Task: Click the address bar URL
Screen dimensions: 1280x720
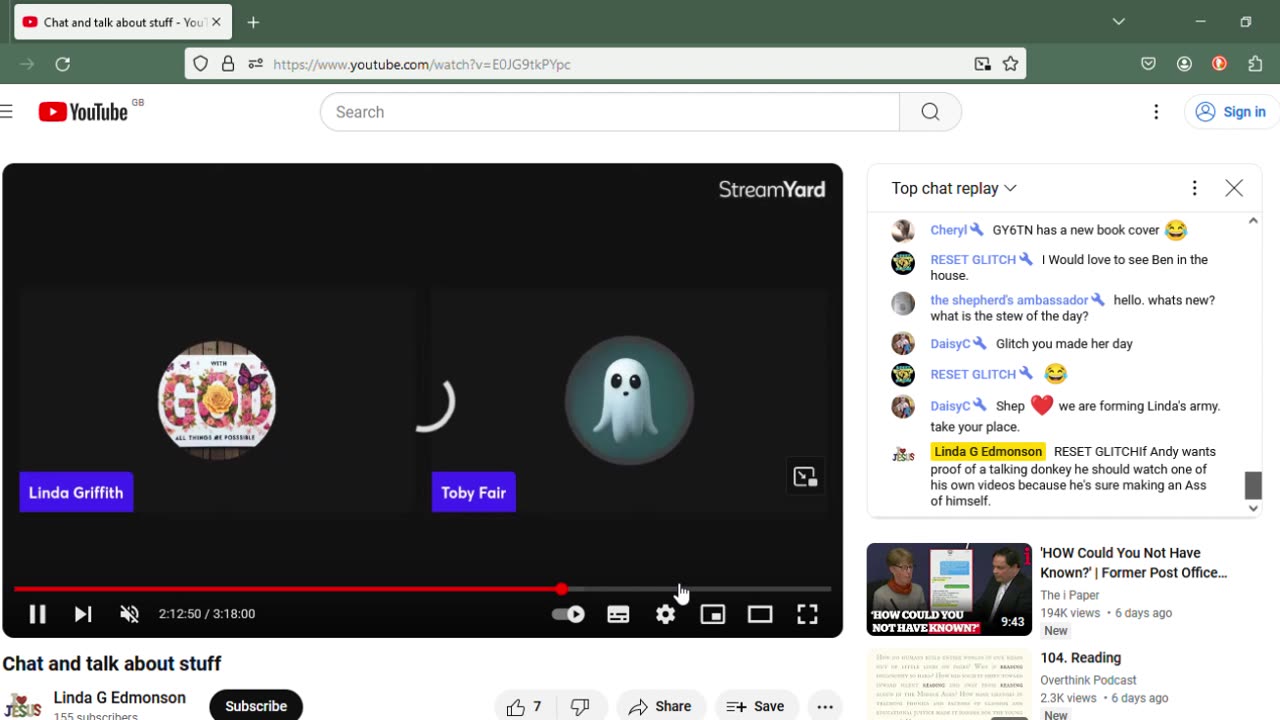Action: coord(422,64)
